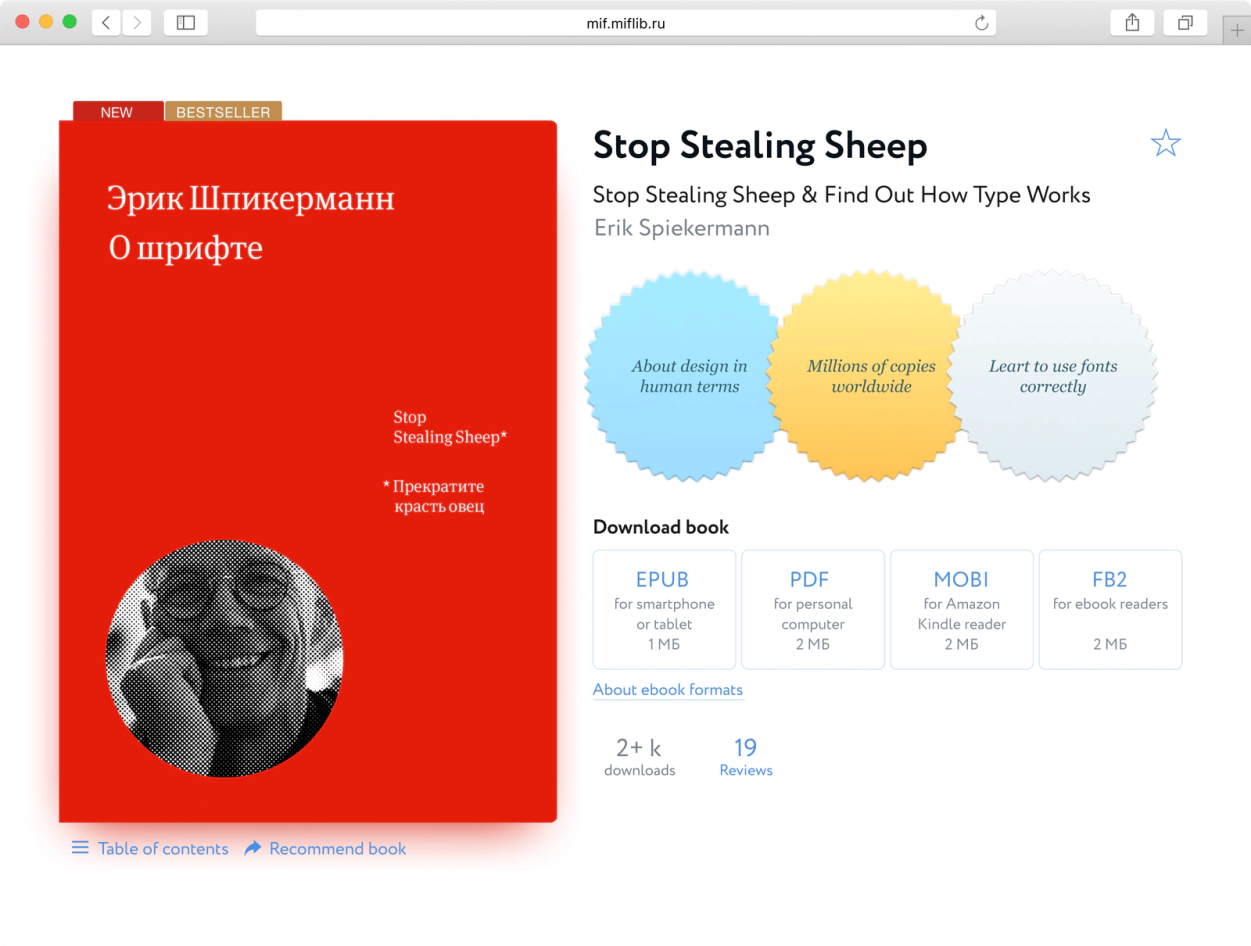
Task: Open the Table of contents link
Action: tap(163, 848)
